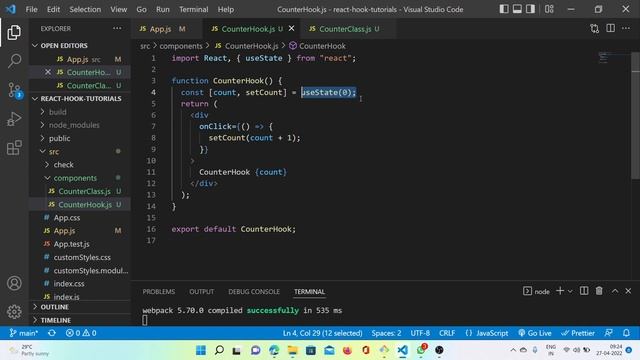Screen dimensions: 640x360
Task: Open the Search view in activity bar
Action: (x=14, y=61)
